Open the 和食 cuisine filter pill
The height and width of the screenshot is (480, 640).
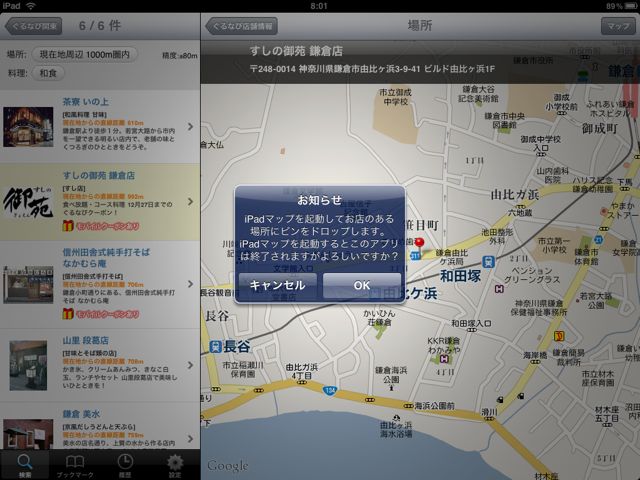click(x=48, y=73)
